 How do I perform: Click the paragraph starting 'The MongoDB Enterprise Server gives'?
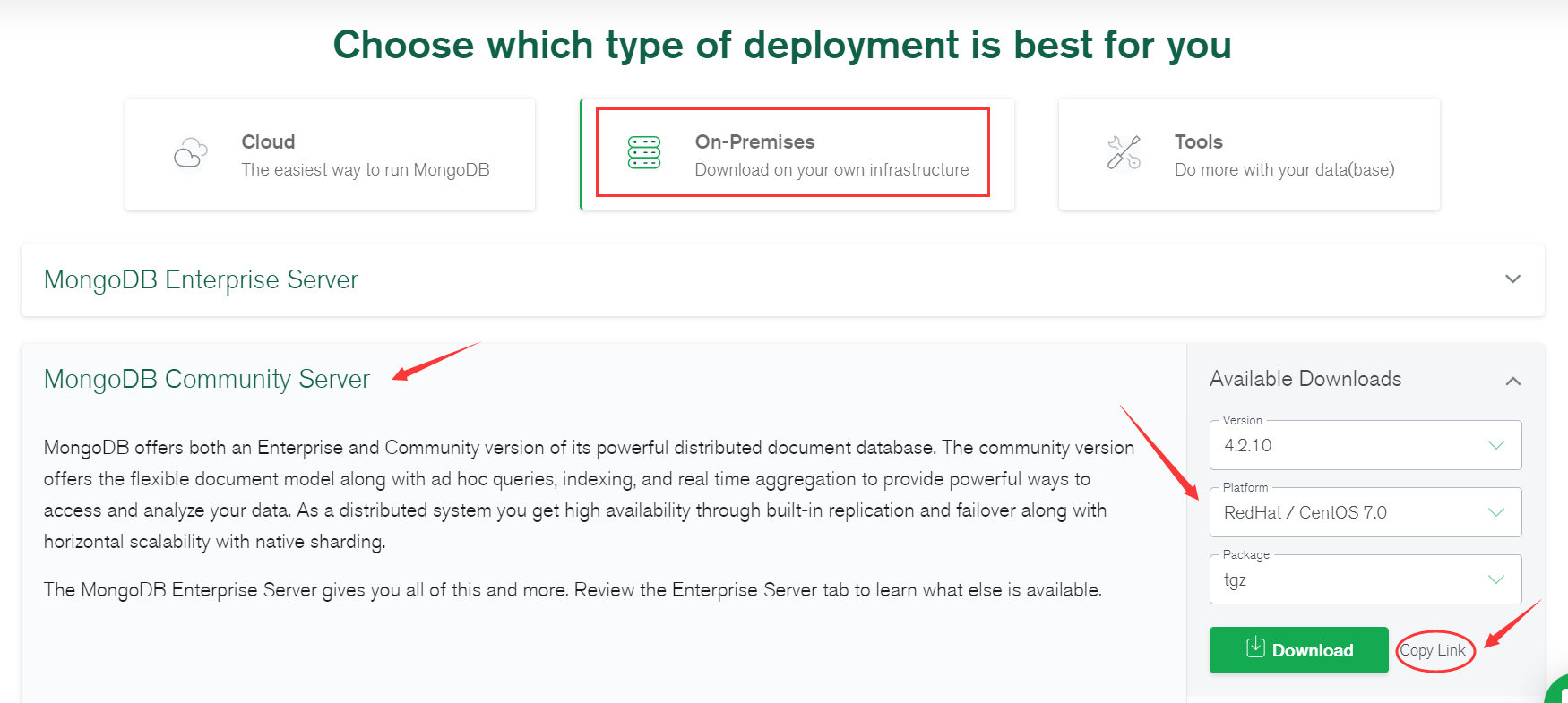point(573,590)
